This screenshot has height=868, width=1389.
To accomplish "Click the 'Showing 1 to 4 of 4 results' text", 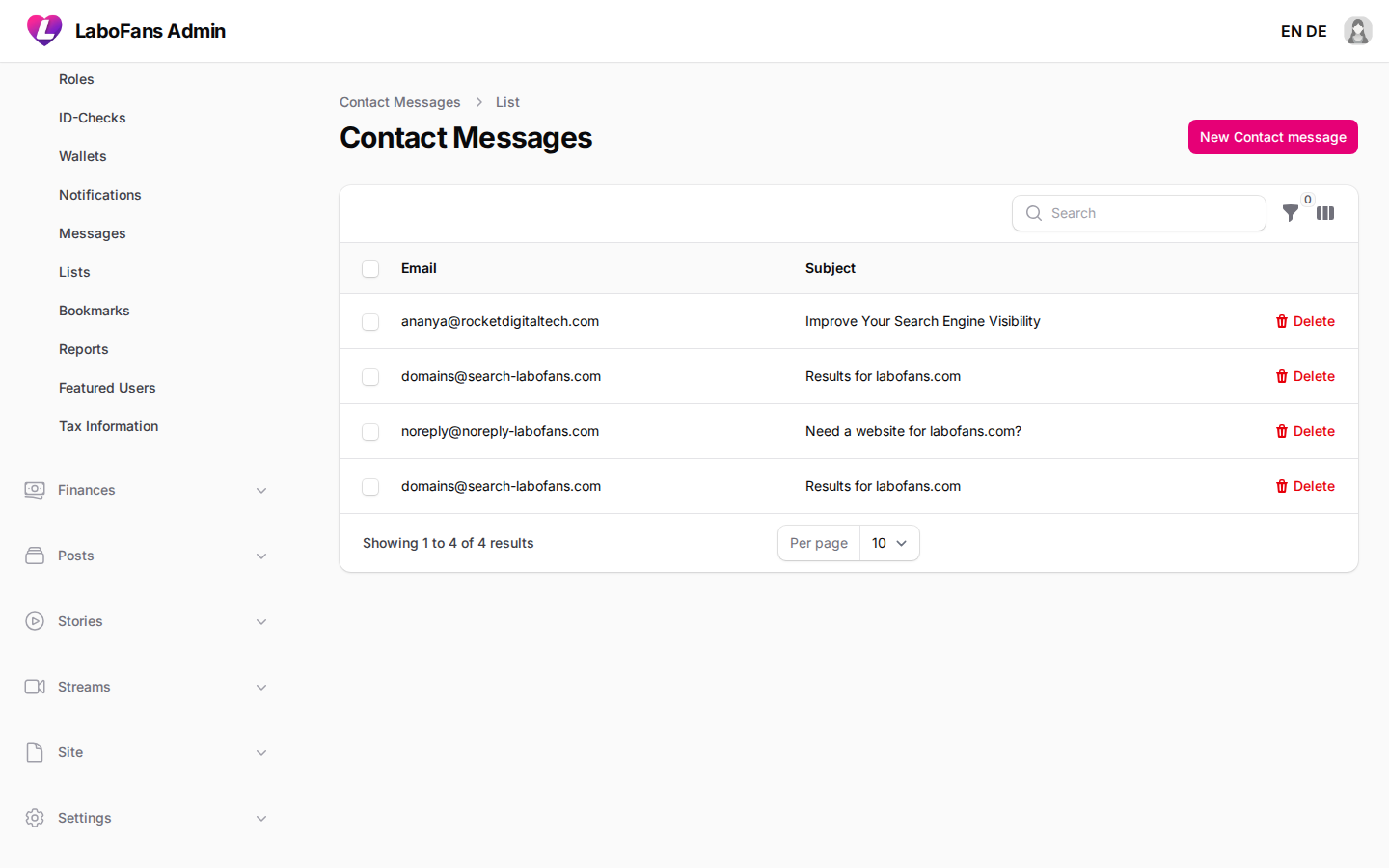I will [x=449, y=543].
